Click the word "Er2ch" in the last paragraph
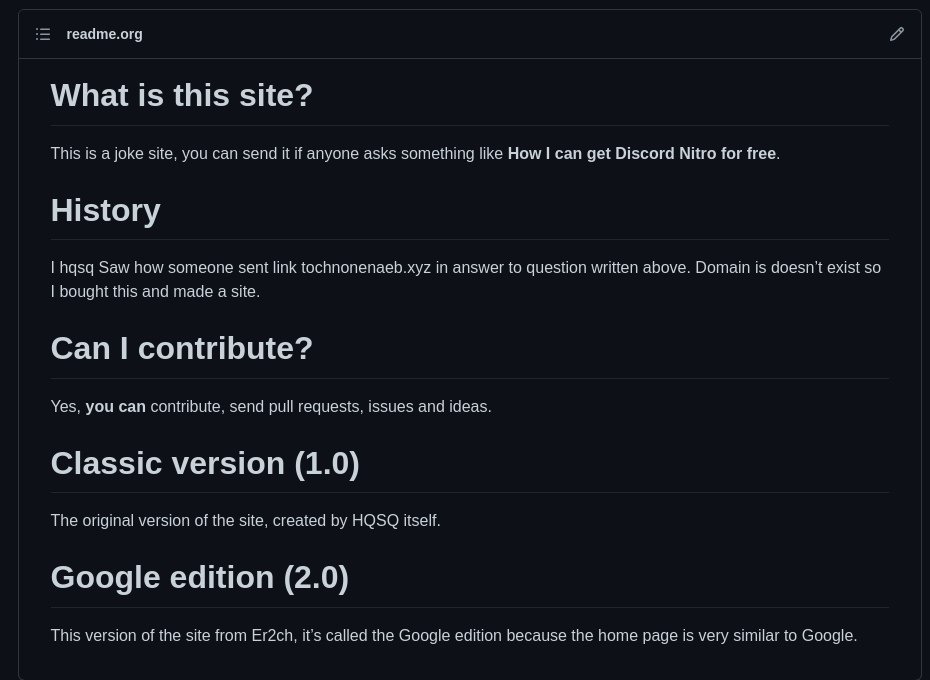The image size is (930, 680). point(272,635)
